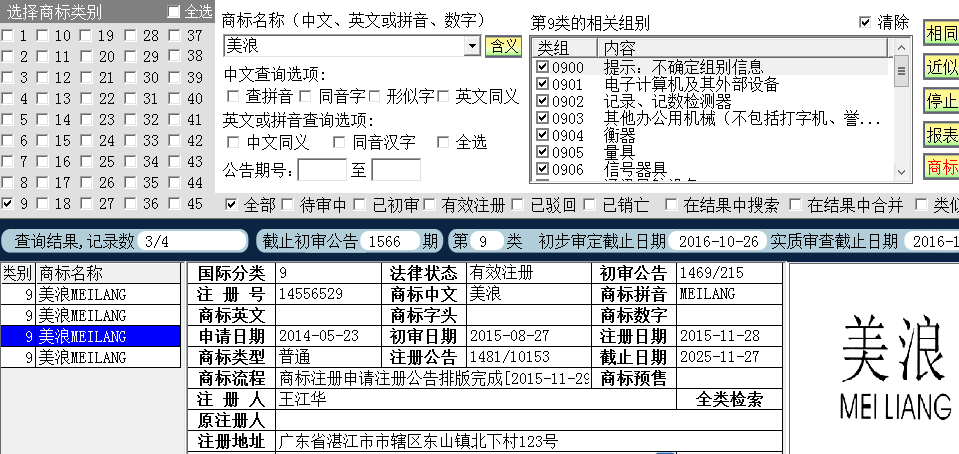Uncheck the 全部 status filter

pos(231,204)
